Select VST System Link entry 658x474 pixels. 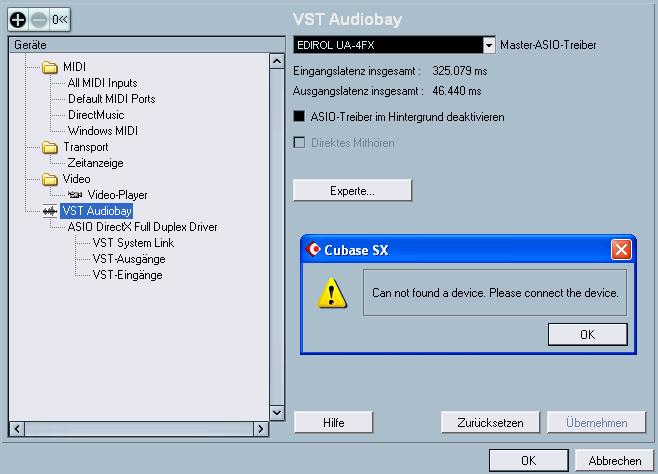[x=133, y=243]
